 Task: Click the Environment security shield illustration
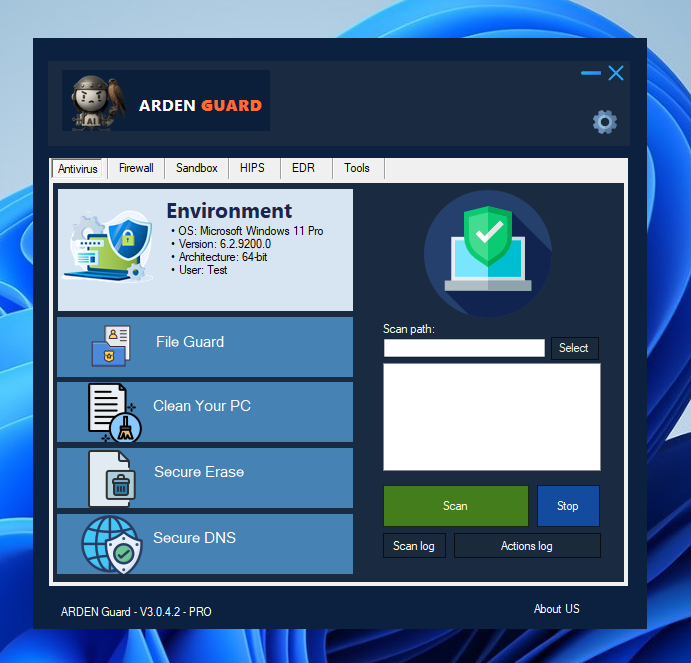pyautogui.click(x=108, y=246)
